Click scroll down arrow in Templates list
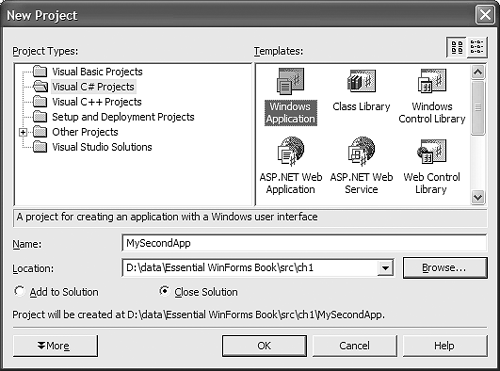The image size is (500, 371). (x=478, y=197)
